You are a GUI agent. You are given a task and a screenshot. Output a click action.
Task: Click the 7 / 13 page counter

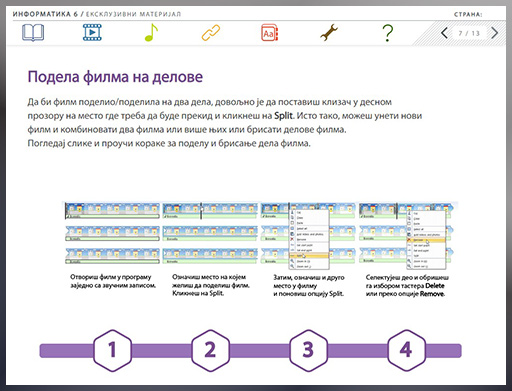[x=469, y=33]
